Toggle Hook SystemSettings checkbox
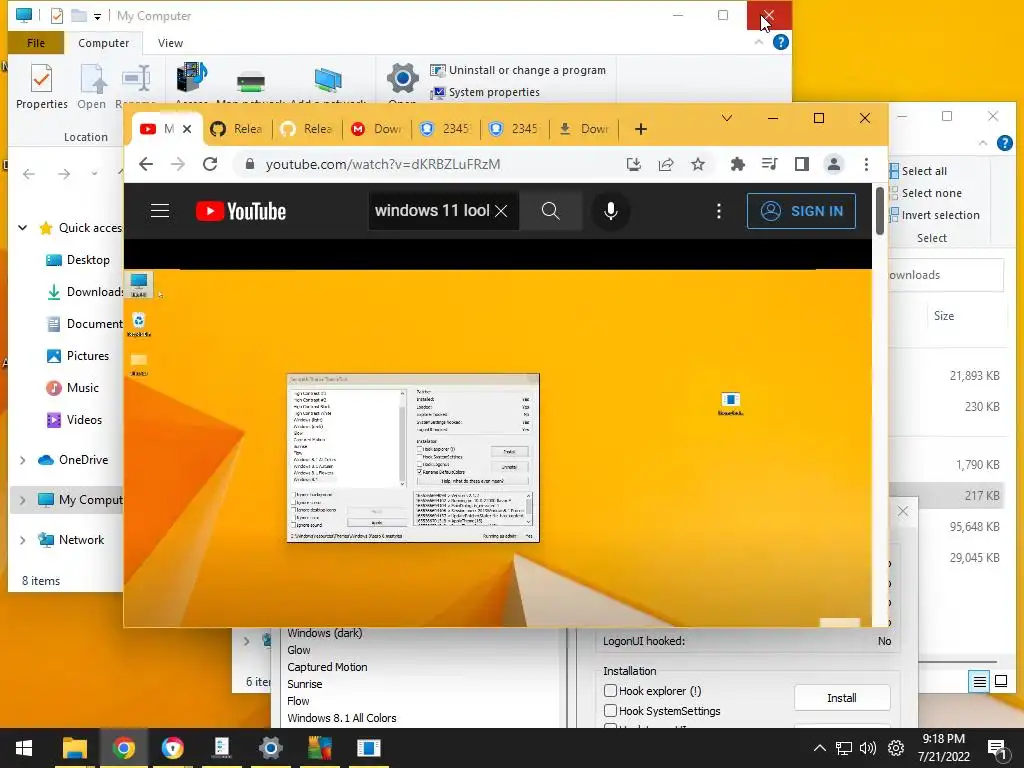 611,711
